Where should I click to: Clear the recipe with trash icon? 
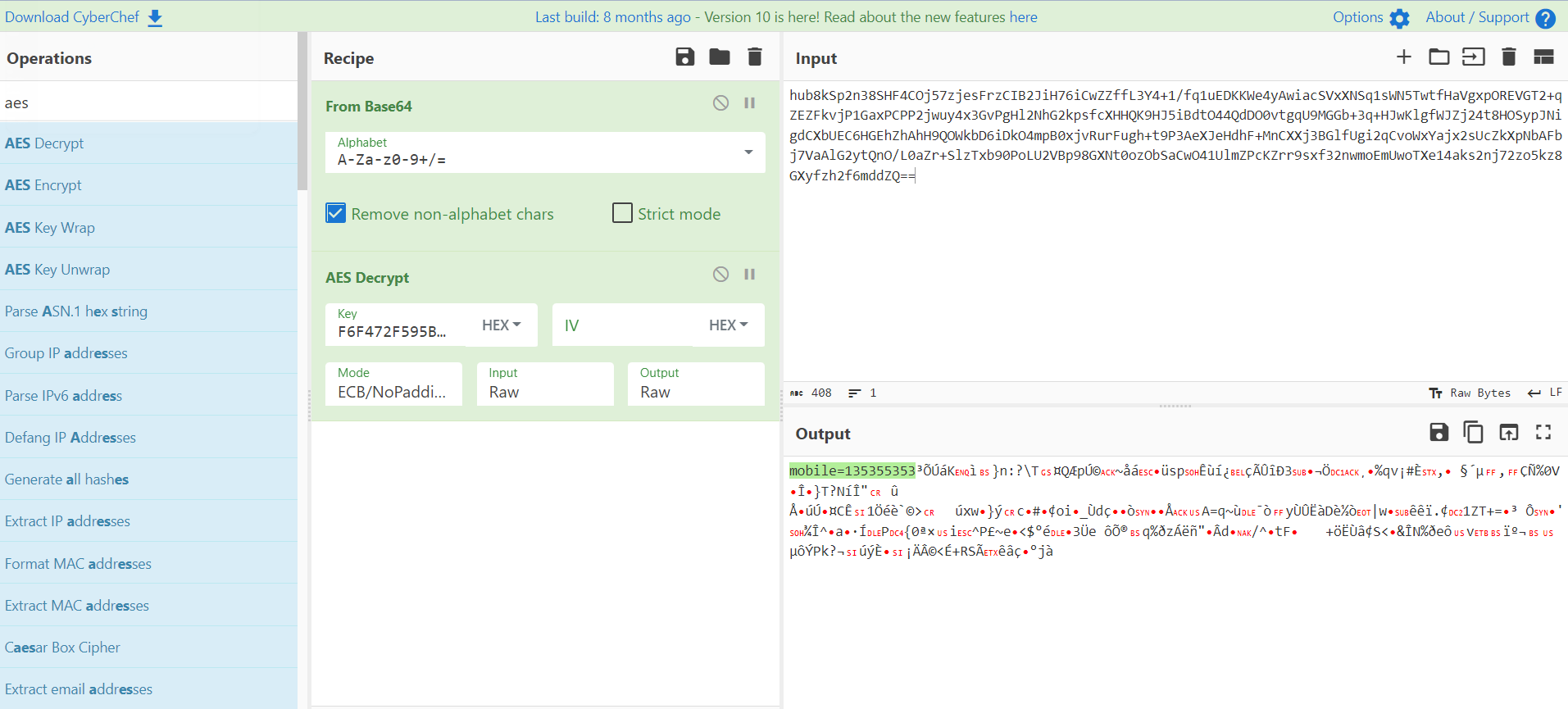point(754,57)
